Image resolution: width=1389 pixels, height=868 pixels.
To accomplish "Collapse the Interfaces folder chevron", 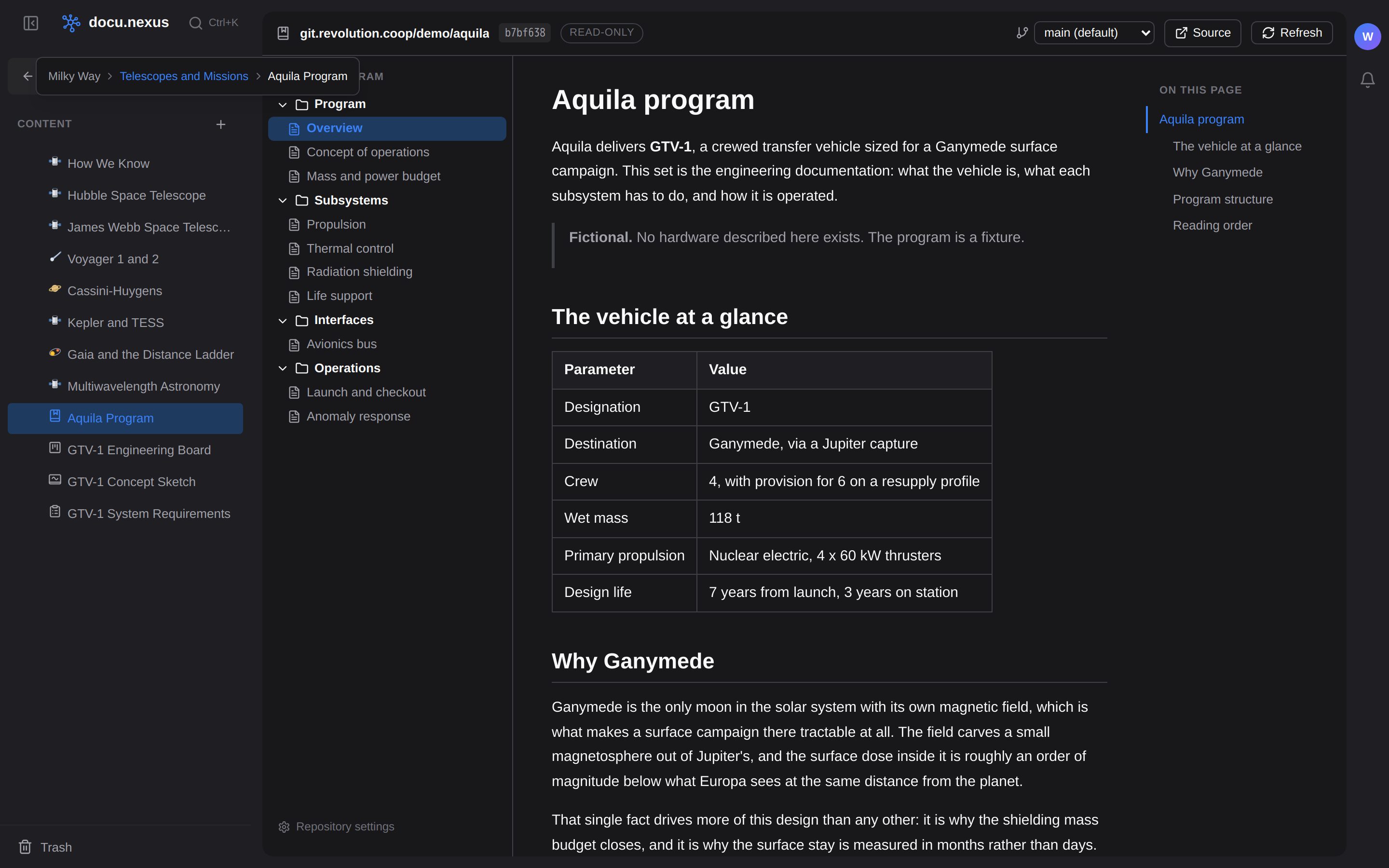I will (283, 321).
